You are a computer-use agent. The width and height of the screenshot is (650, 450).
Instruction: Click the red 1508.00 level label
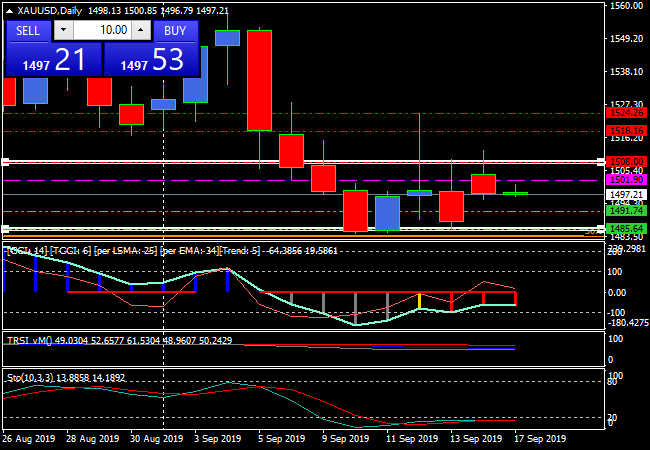click(x=627, y=161)
